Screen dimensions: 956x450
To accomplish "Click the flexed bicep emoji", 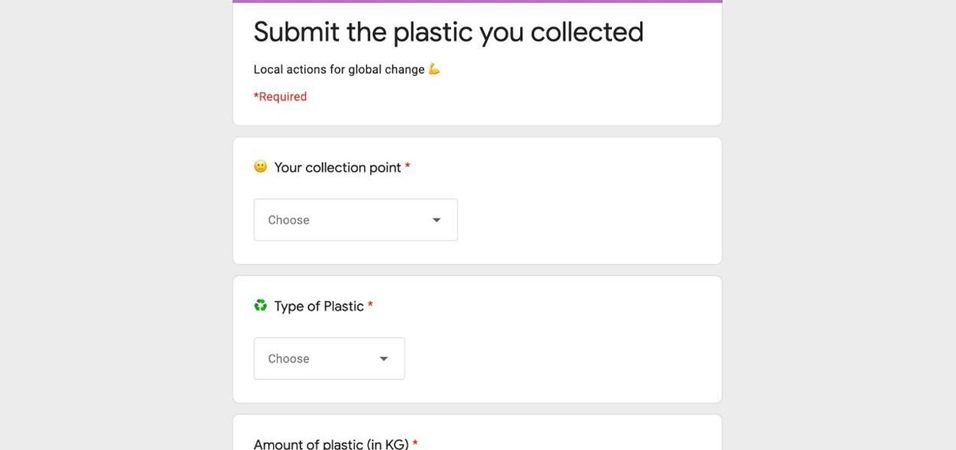I will [434, 69].
